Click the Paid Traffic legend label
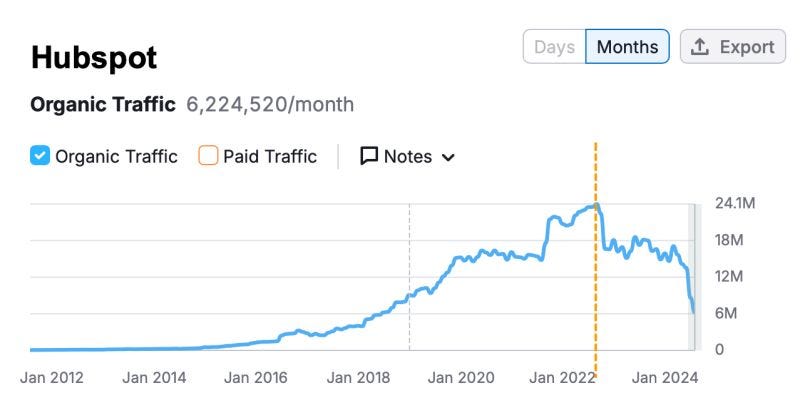800x418 pixels. click(x=270, y=156)
